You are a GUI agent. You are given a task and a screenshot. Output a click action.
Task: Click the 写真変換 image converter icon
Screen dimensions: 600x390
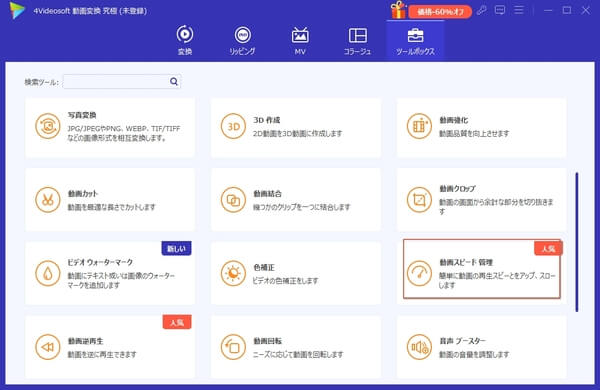[48, 126]
